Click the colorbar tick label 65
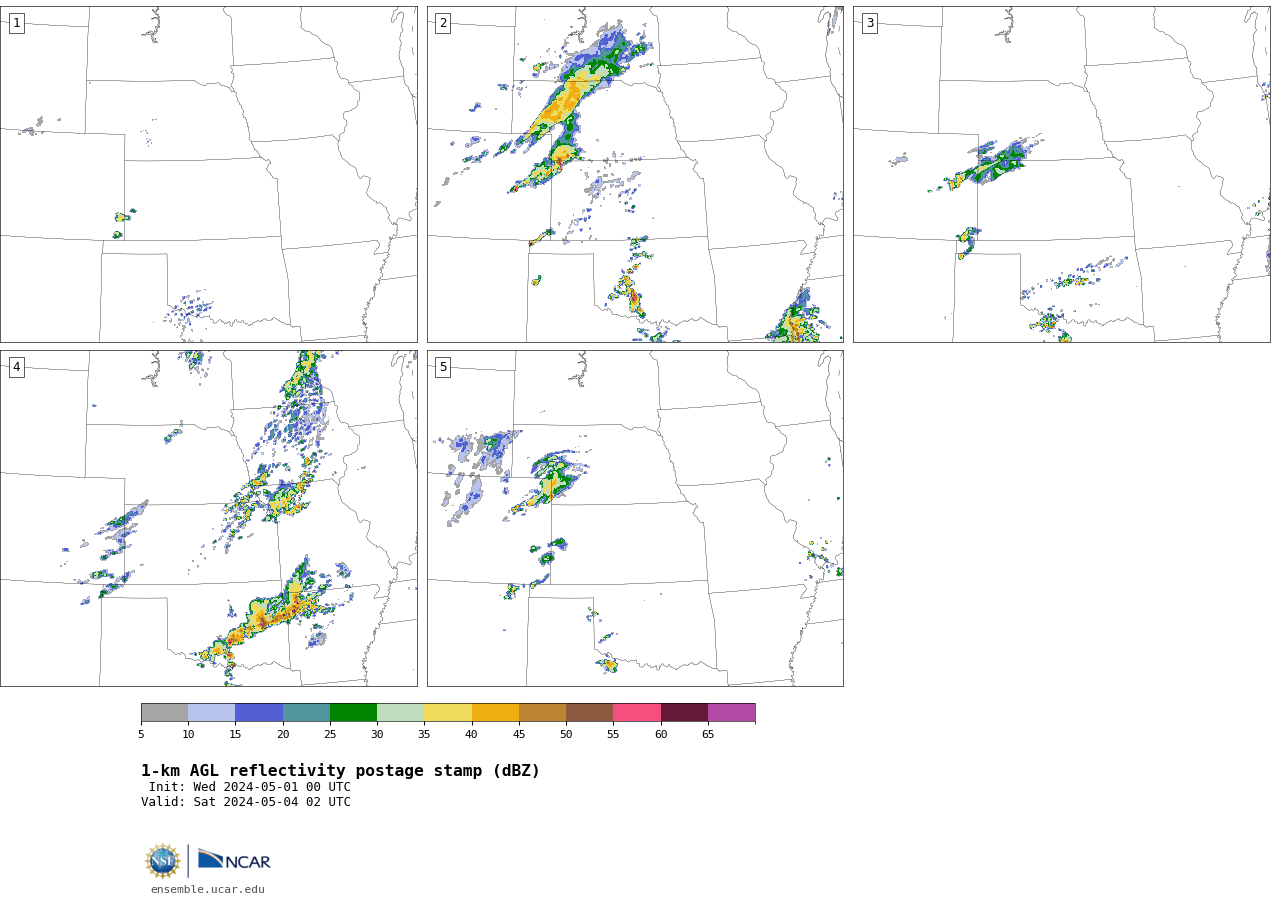Image resolution: width=1280 pixels, height=901 pixels. point(708,735)
